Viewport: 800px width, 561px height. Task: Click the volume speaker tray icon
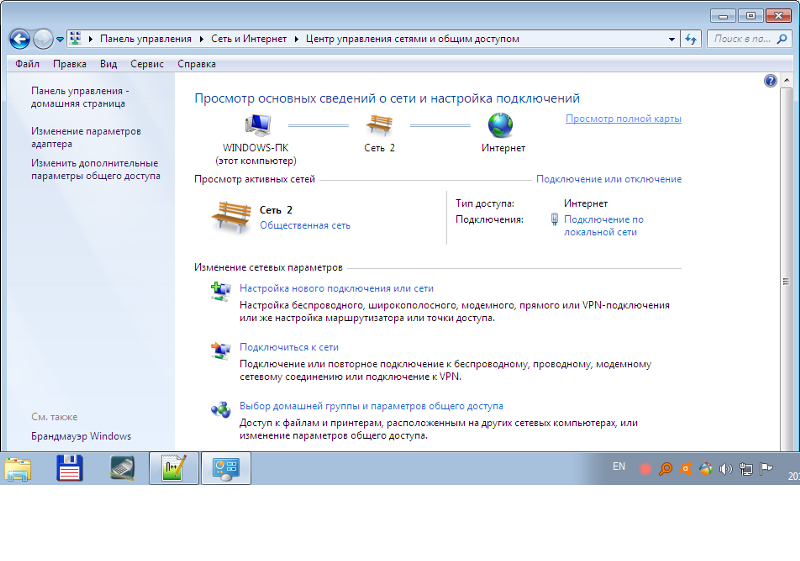click(x=726, y=469)
